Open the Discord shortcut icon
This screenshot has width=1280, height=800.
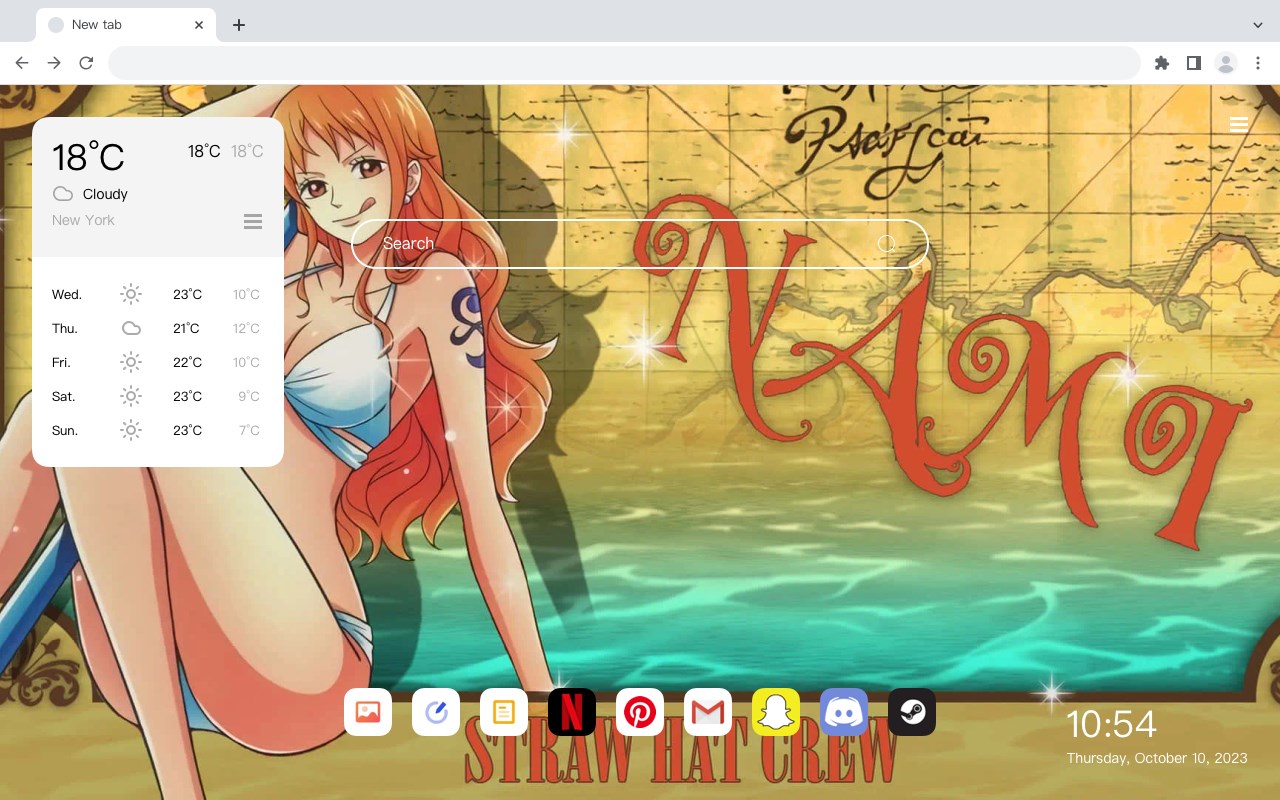(844, 712)
